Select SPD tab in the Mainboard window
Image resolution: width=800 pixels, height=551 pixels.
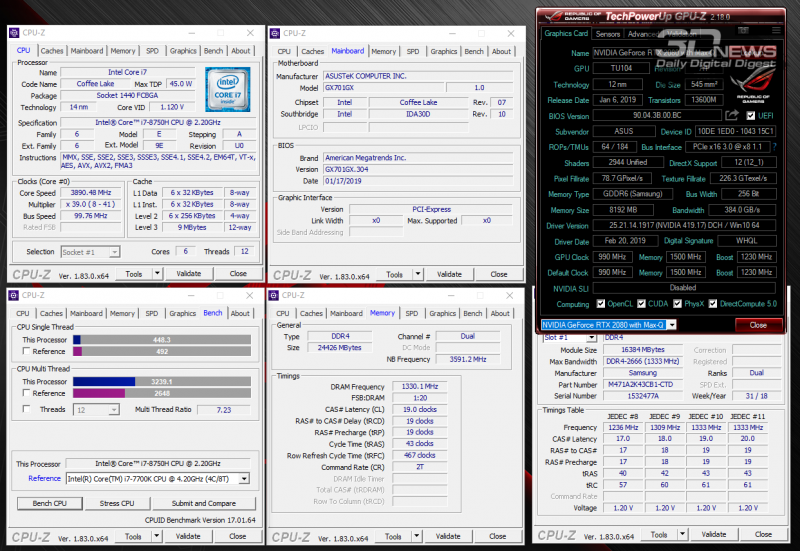point(413,52)
